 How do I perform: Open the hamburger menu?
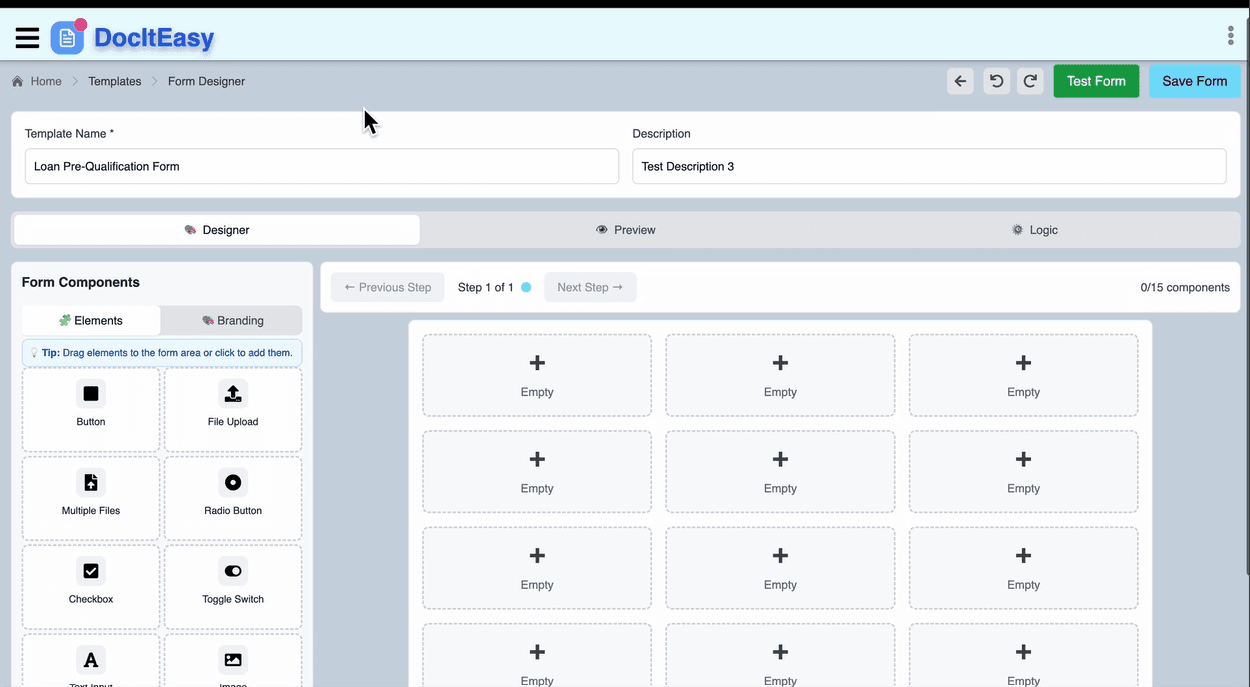click(27, 37)
